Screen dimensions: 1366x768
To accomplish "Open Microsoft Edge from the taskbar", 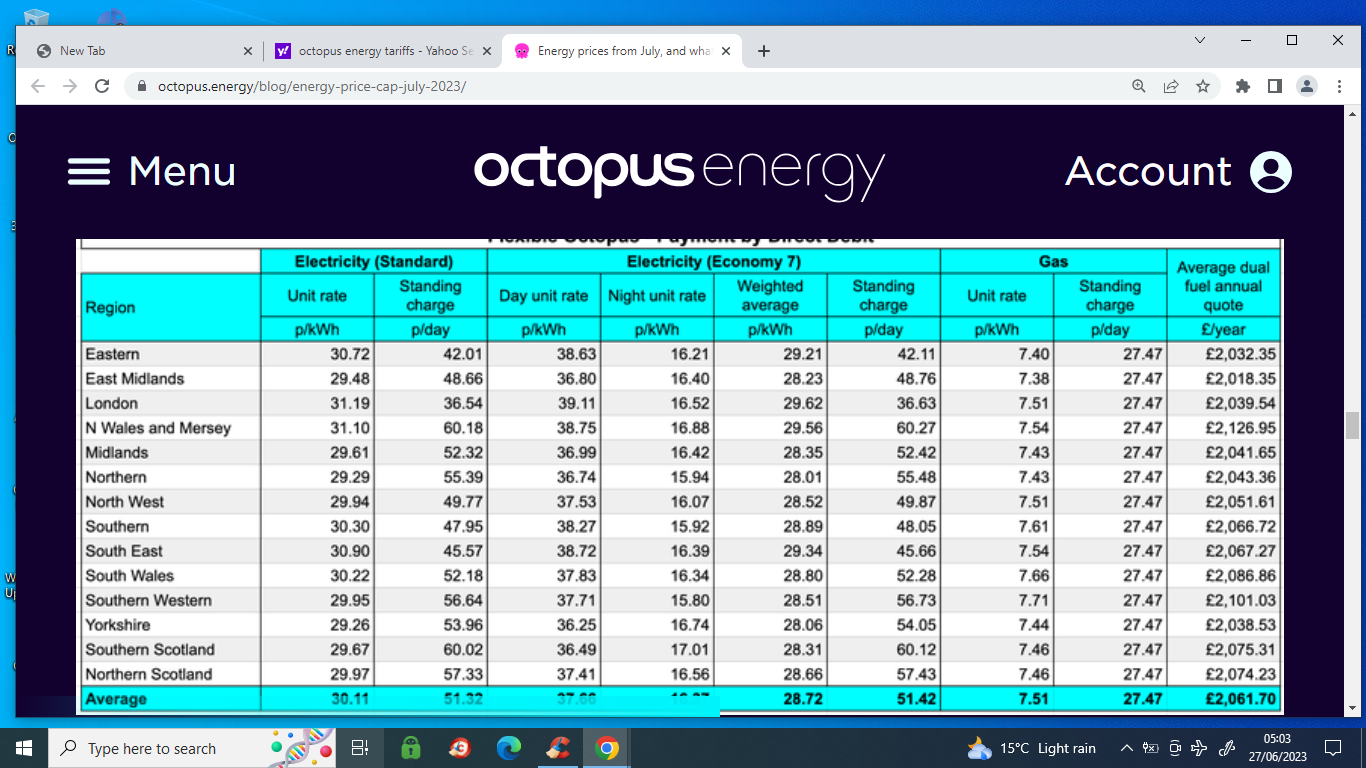I will [x=510, y=748].
